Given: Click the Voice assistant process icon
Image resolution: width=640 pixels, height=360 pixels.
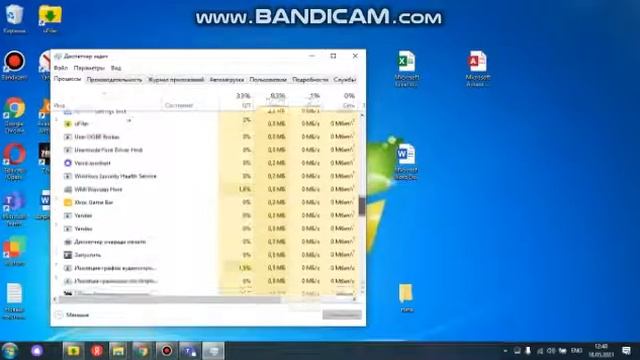Looking at the screenshot, I should point(68,163).
